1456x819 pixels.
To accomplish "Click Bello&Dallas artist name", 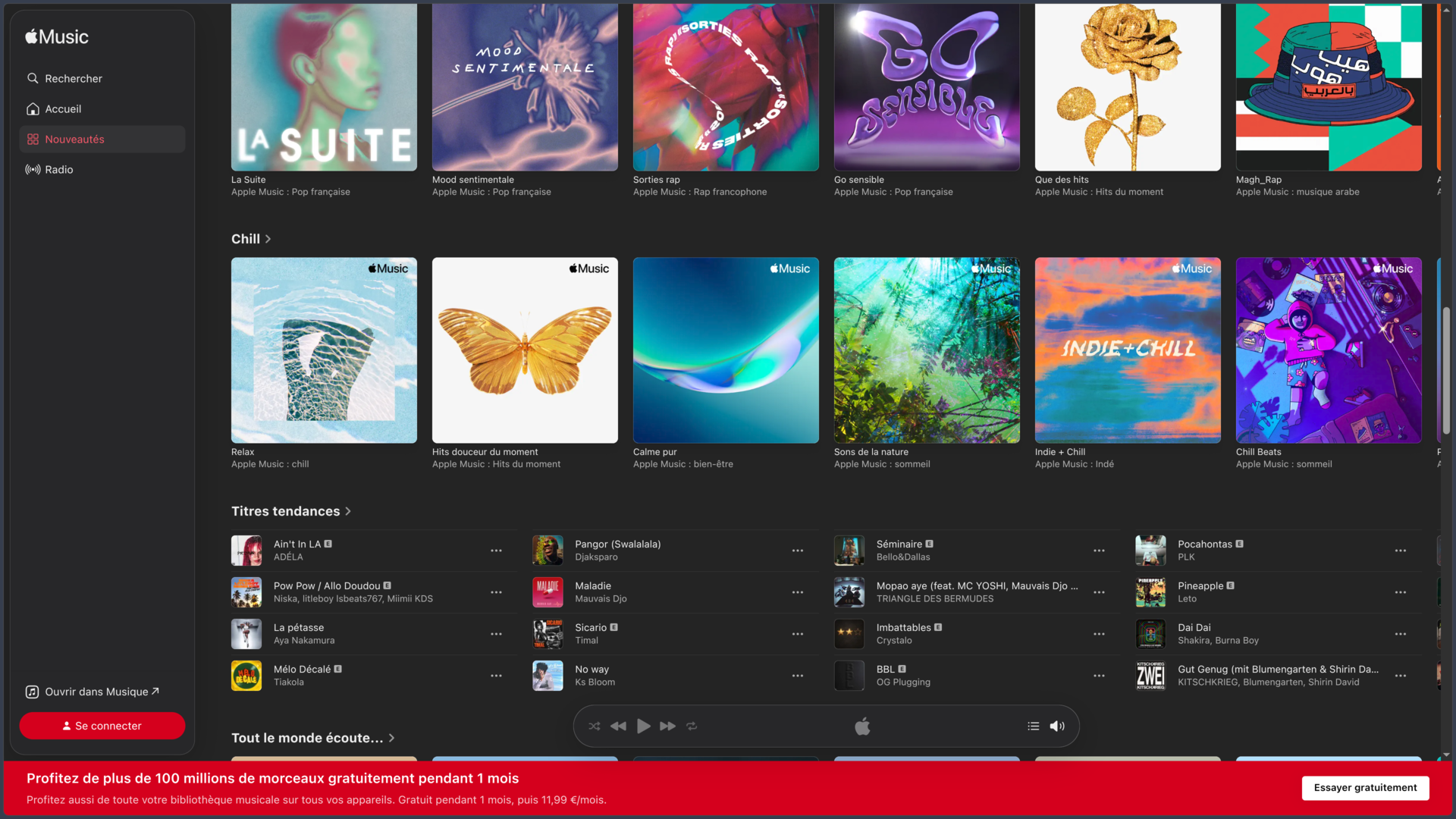I will coord(903,557).
